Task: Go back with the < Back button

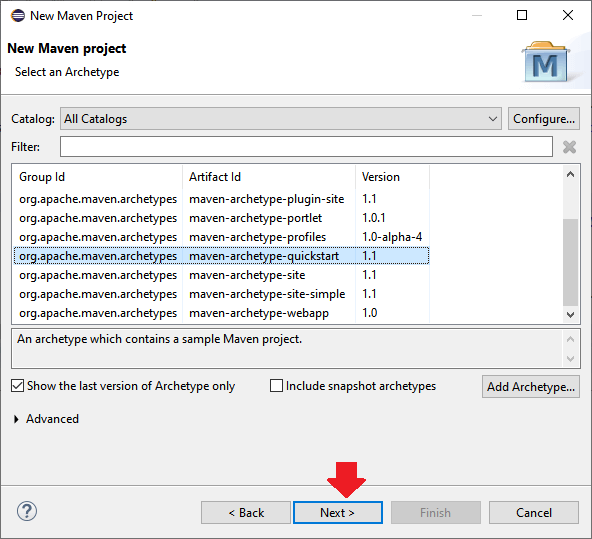Action: coord(246,513)
